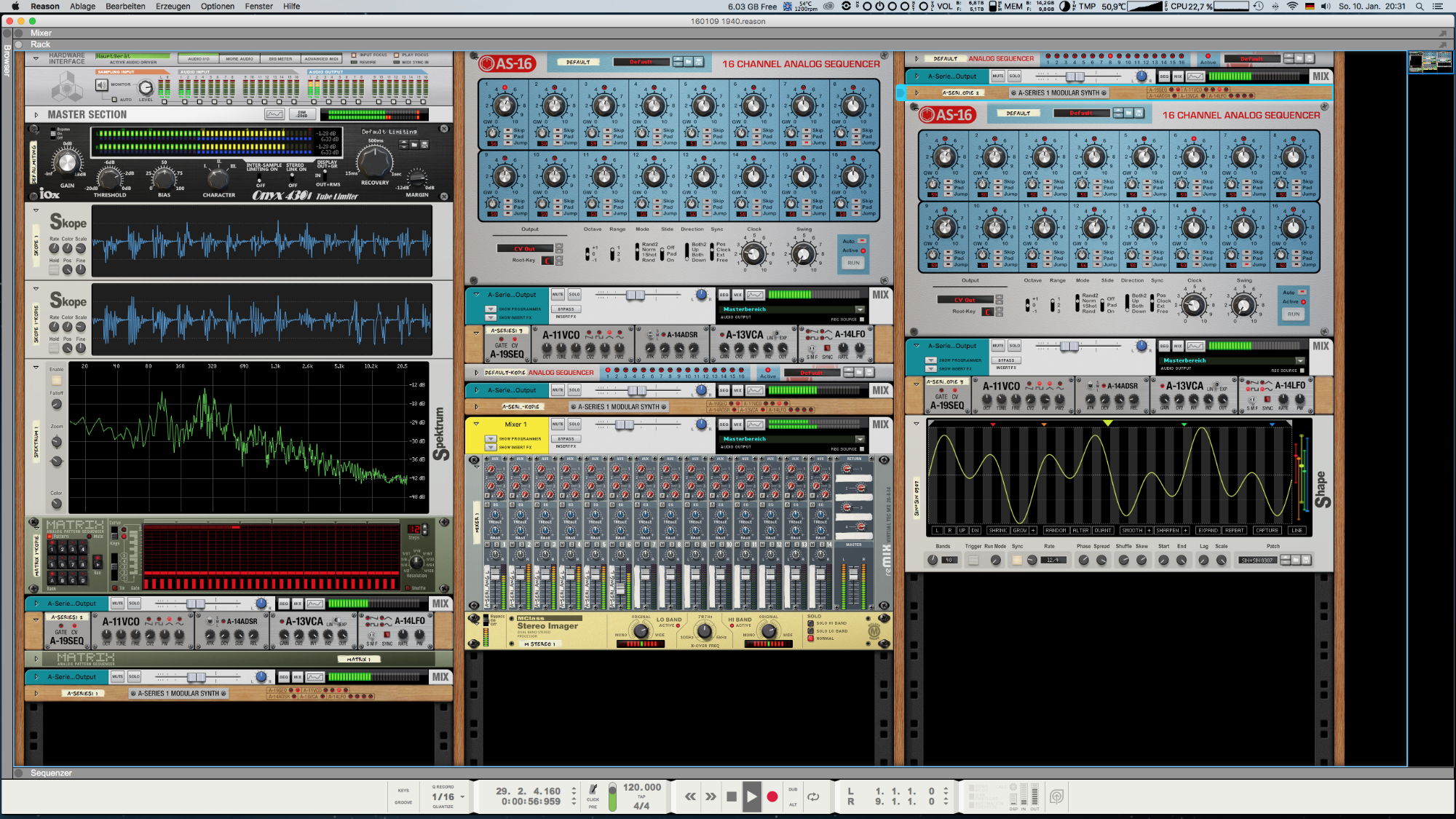Solo the Mixer 1 channel
The width and height of the screenshot is (1456, 819).
(574, 424)
